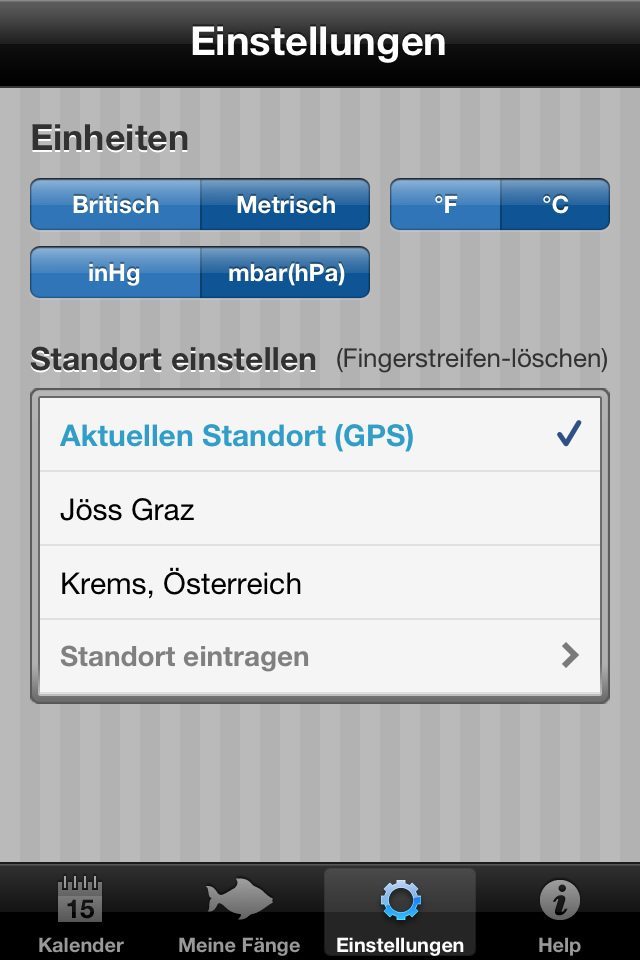Switch temperature to °C
The height and width of the screenshot is (960, 640).
555,205
